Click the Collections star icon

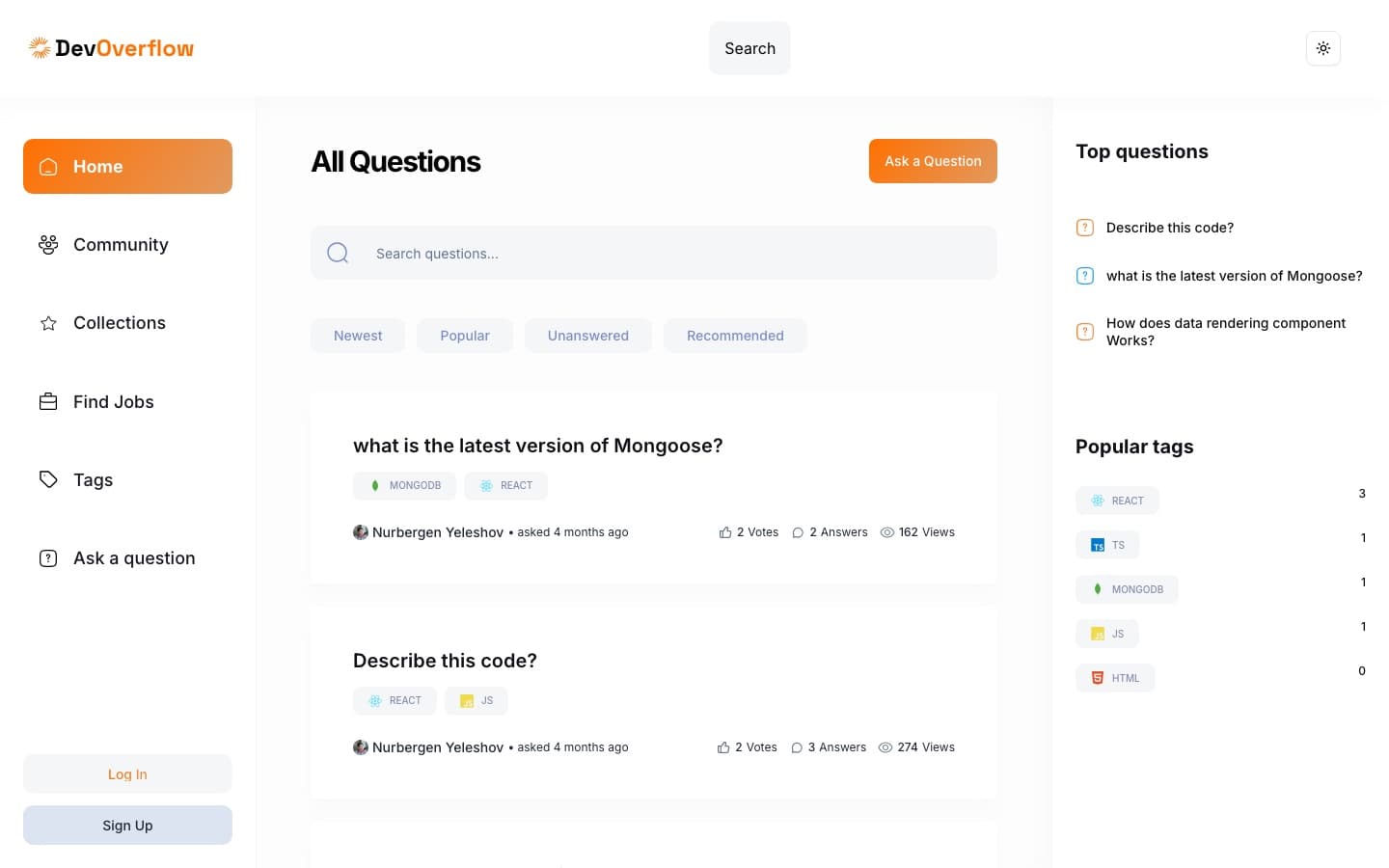tap(48, 323)
